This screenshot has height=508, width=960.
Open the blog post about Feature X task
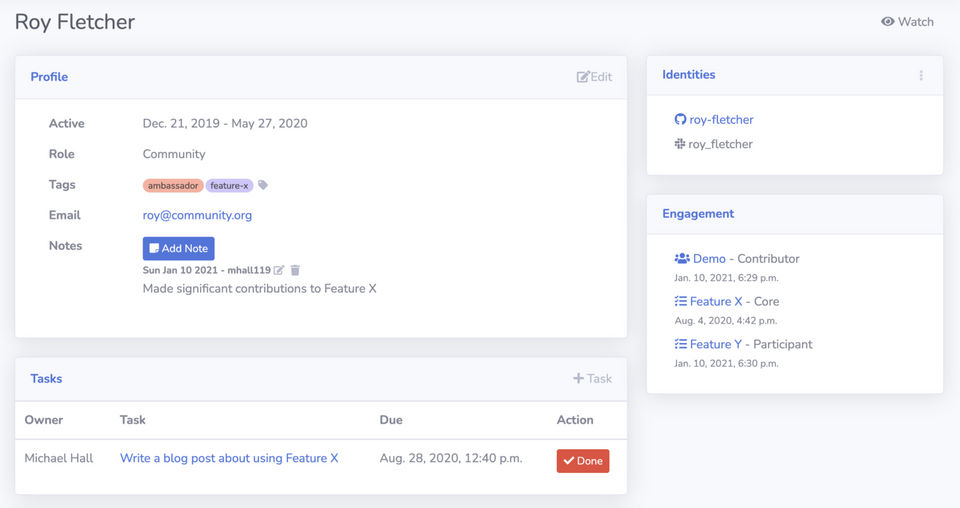click(229, 458)
